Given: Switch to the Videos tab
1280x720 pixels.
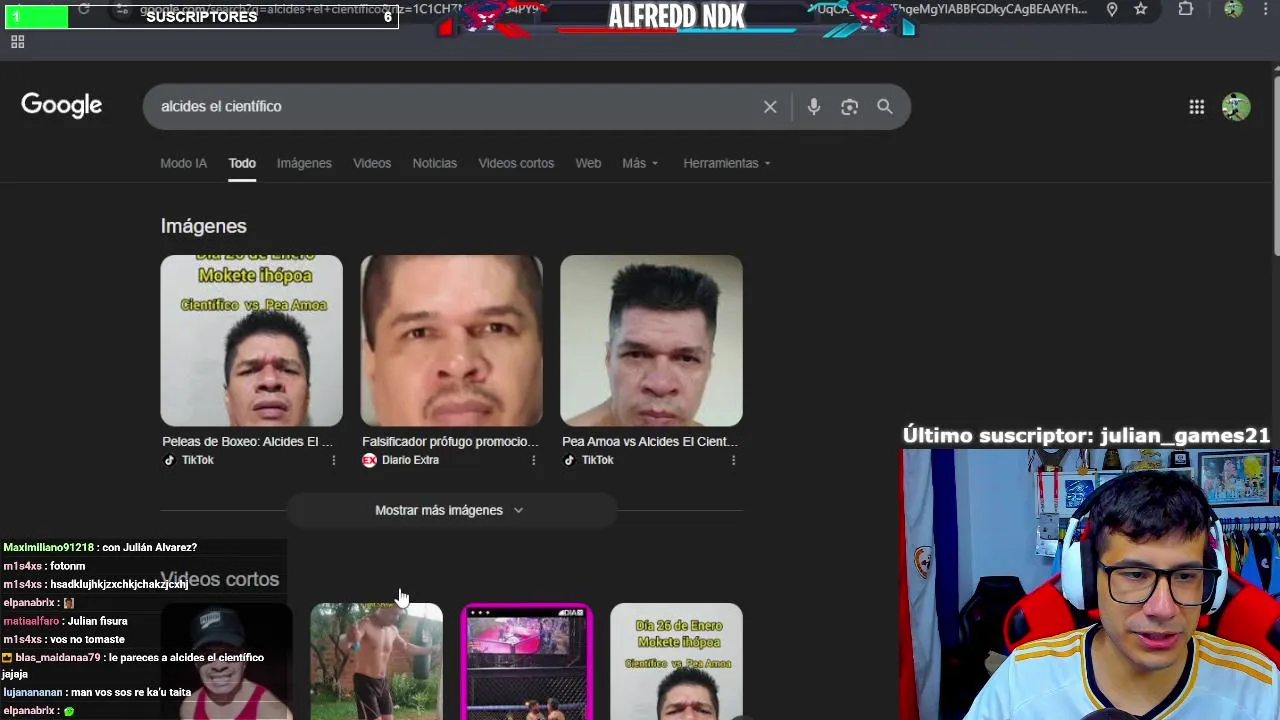Looking at the screenshot, I should click(372, 163).
